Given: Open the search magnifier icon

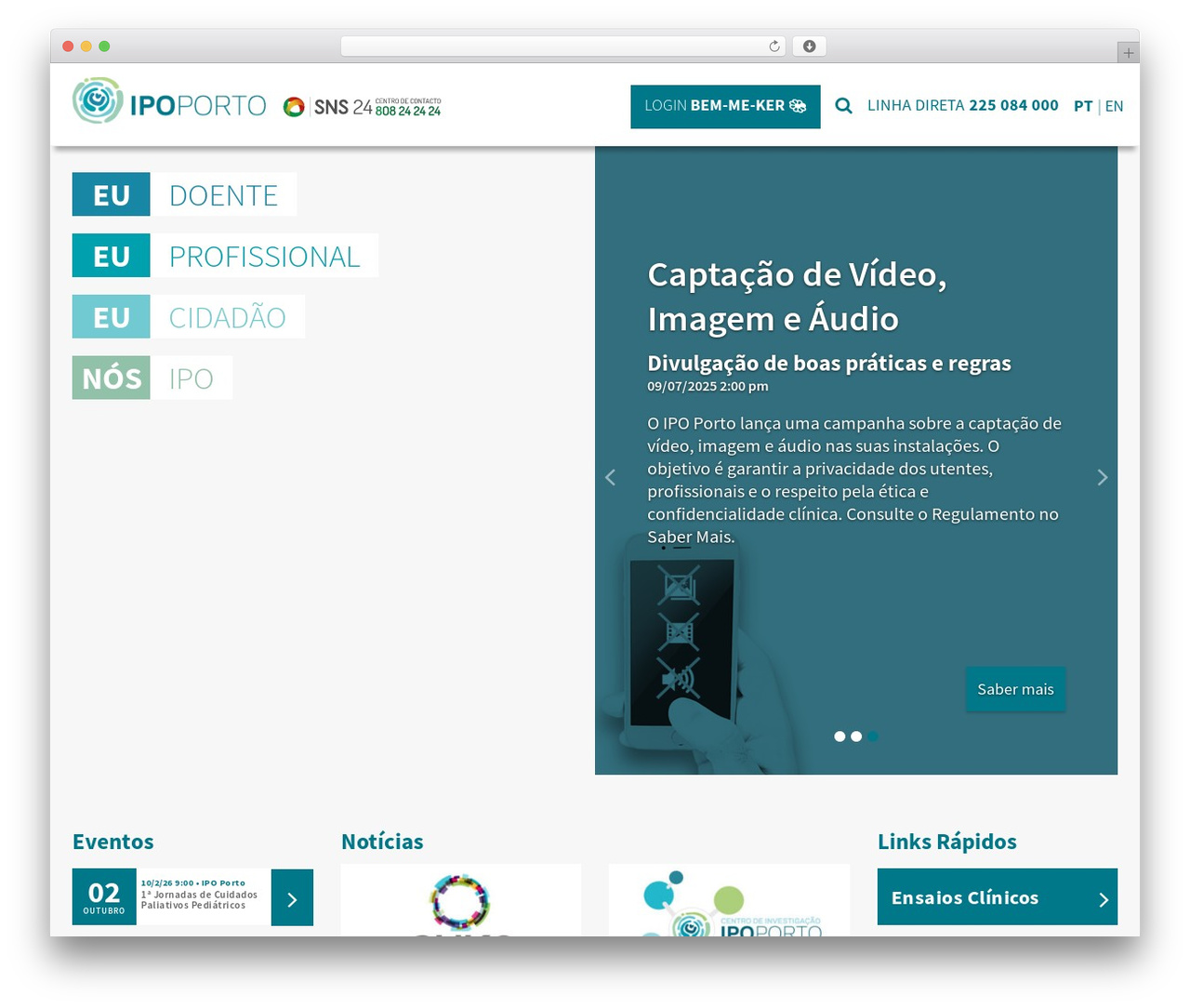Looking at the screenshot, I should [x=843, y=106].
